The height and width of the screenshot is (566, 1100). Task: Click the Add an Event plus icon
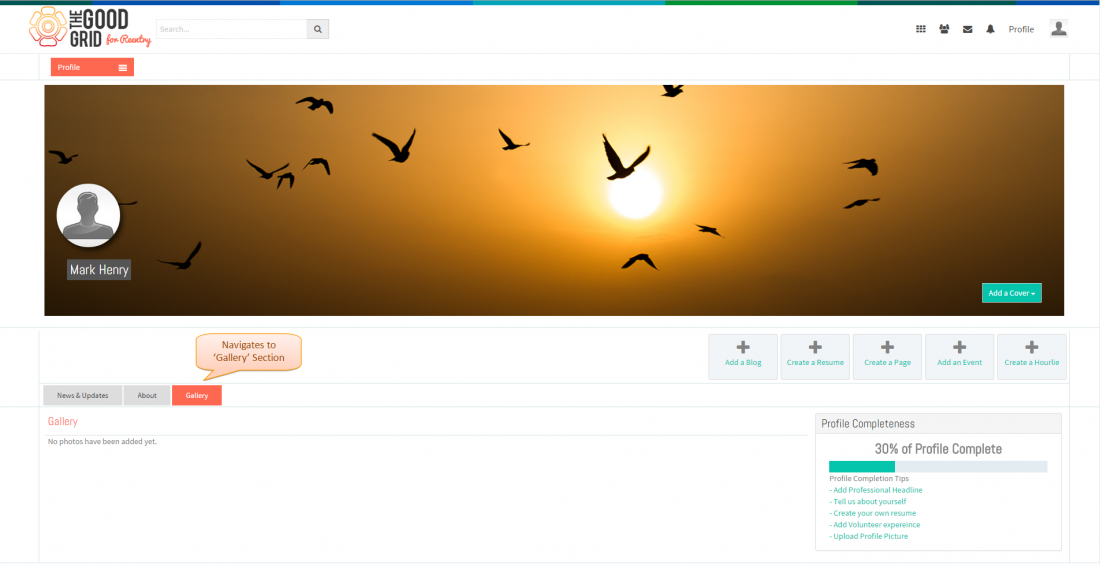[x=960, y=346]
